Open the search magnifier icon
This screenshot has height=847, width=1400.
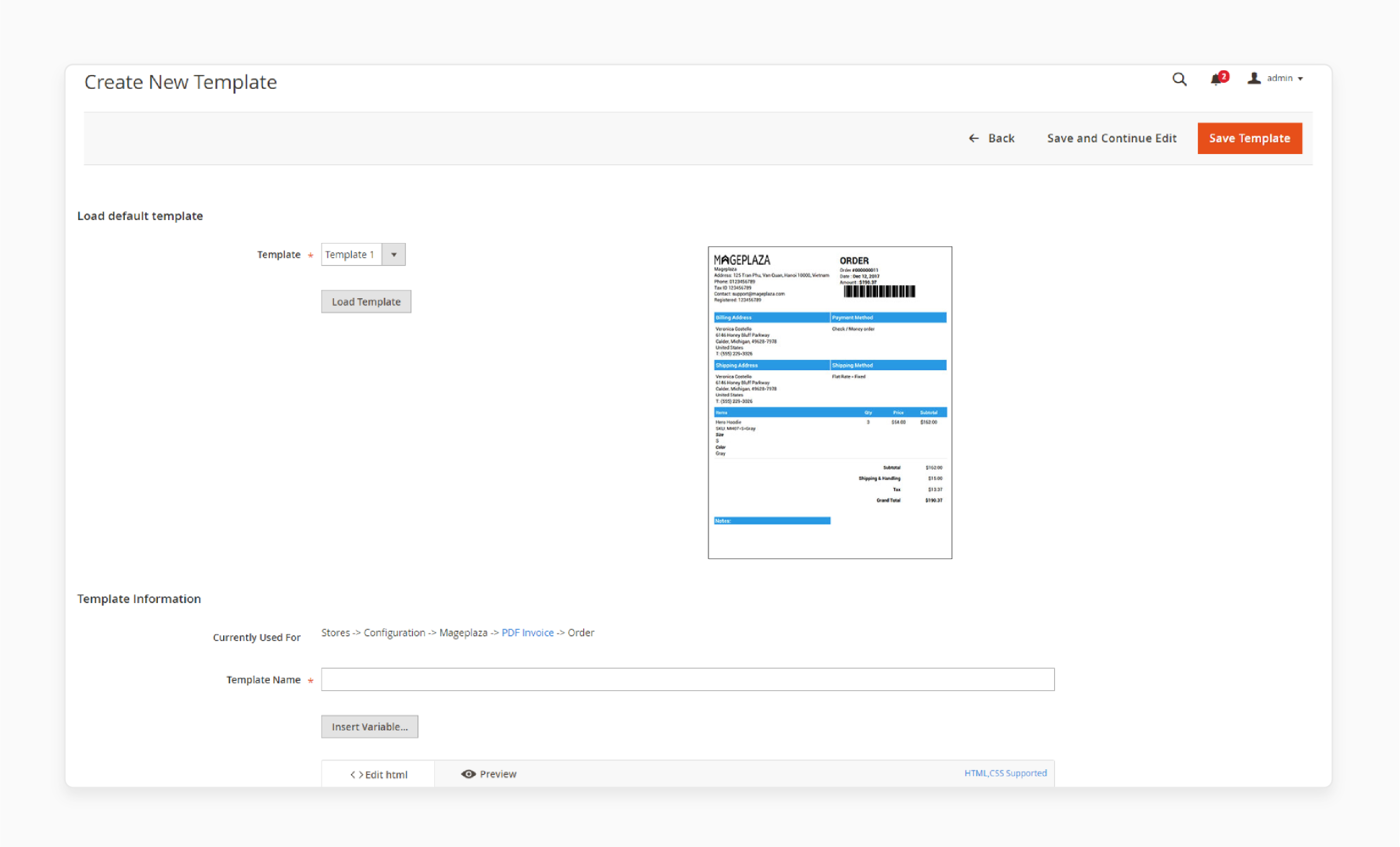(x=1180, y=79)
